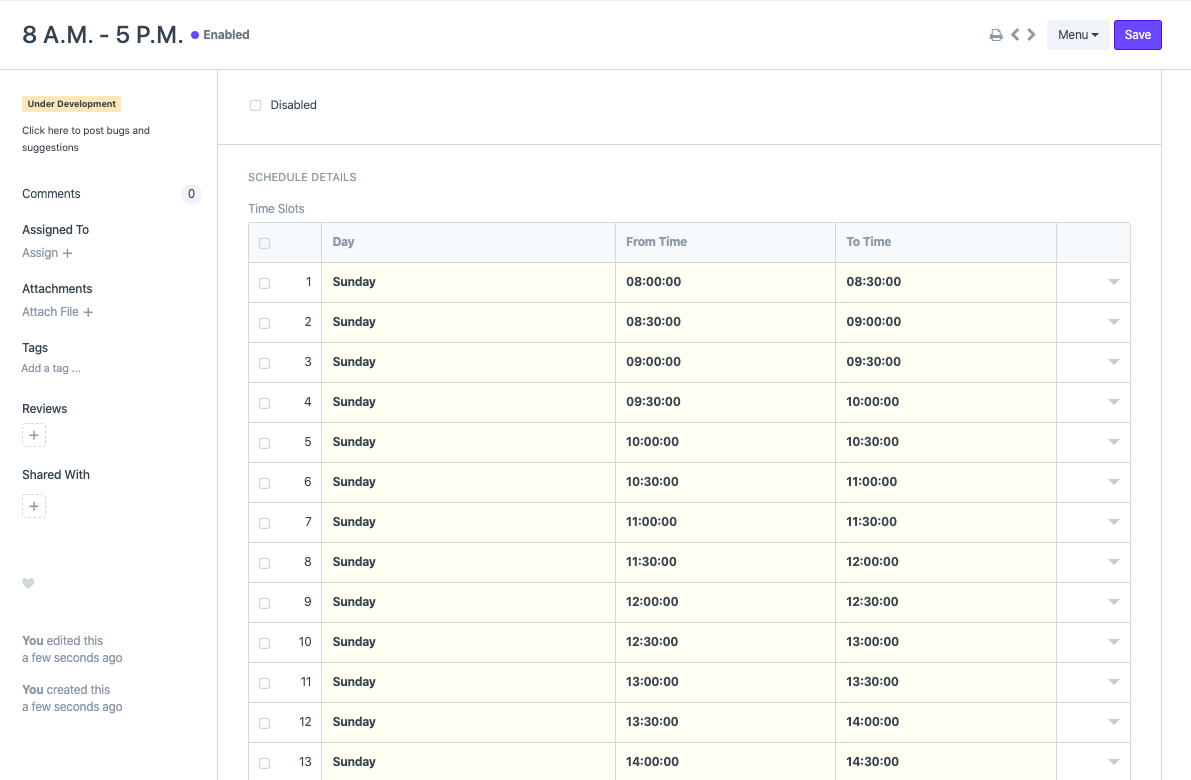Open the Menu dropdown in the header

pyautogui.click(x=1077, y=34)
